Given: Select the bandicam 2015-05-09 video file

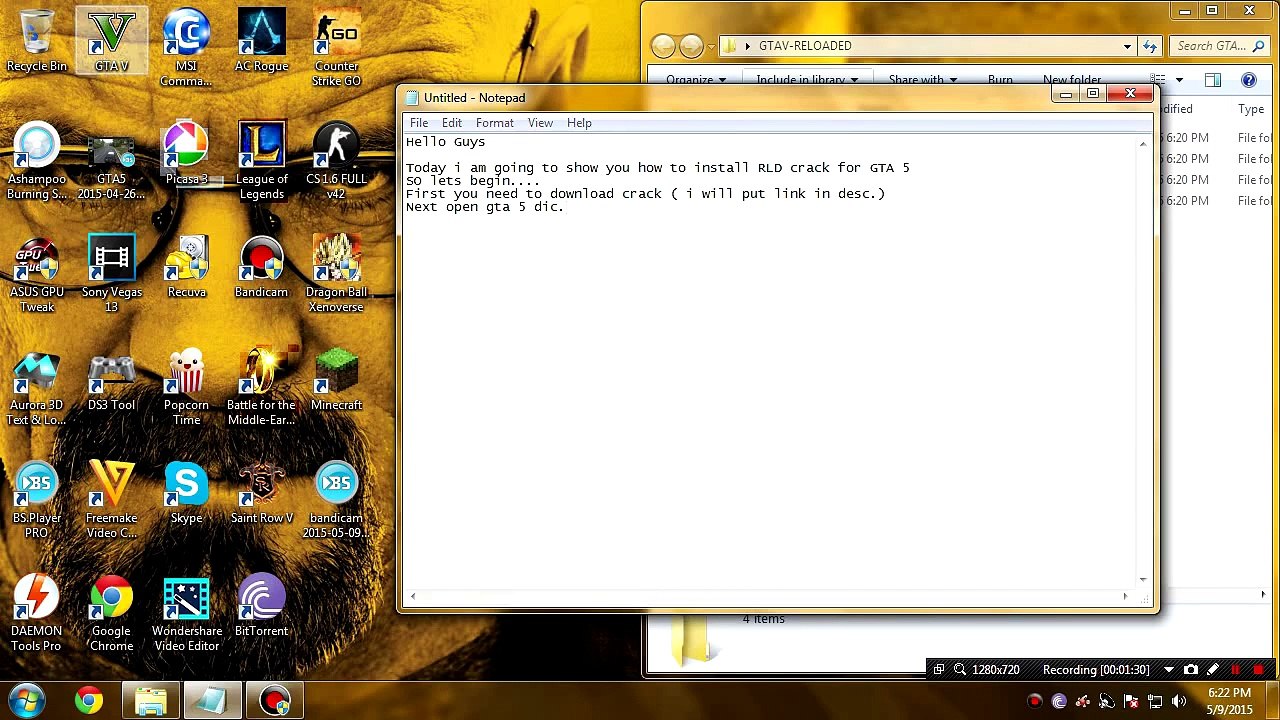Looking at the screenshot, I should [336, 500].
